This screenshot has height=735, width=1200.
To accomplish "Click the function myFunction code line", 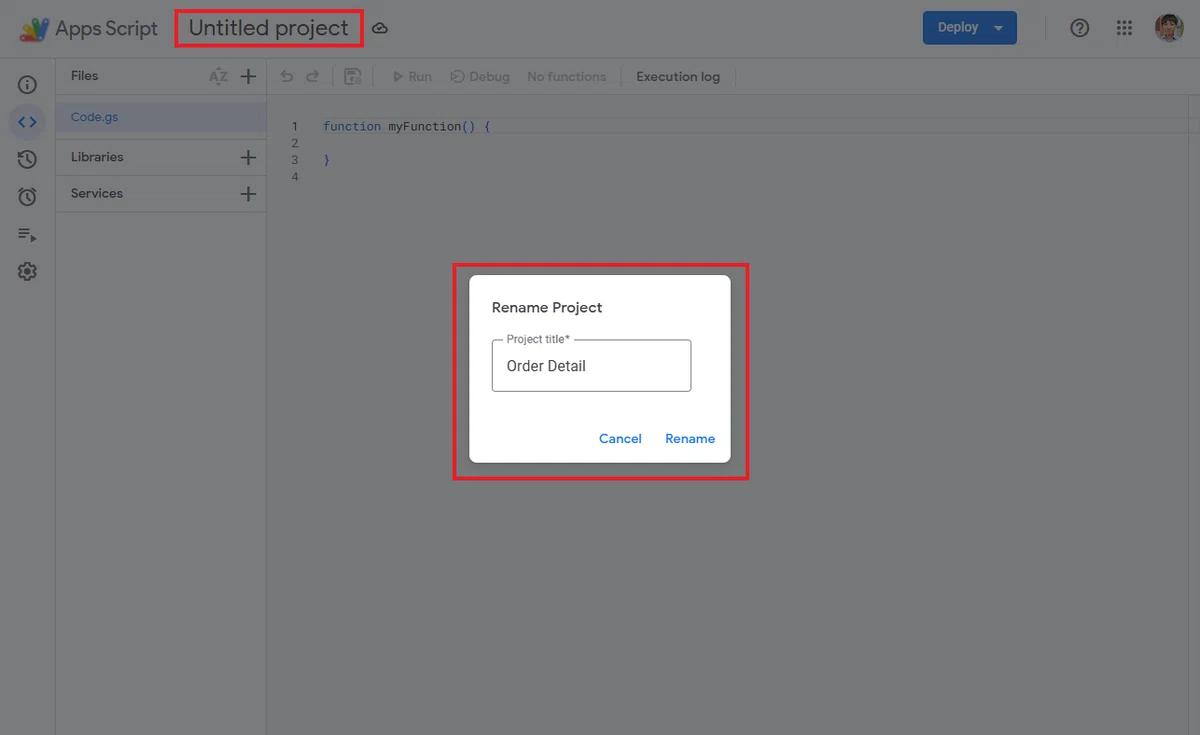I will pos(407,127).
